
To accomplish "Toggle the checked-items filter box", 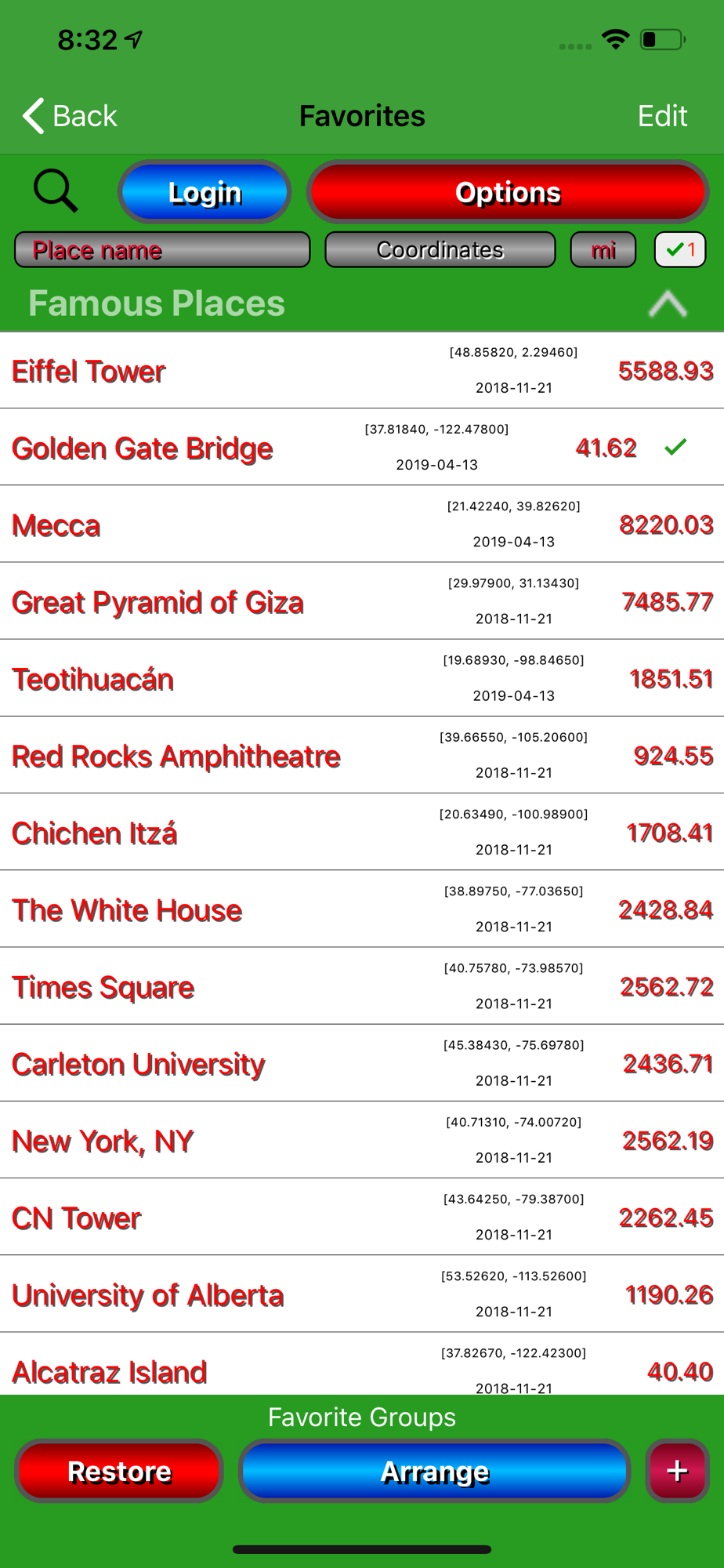I will (679, 250).
